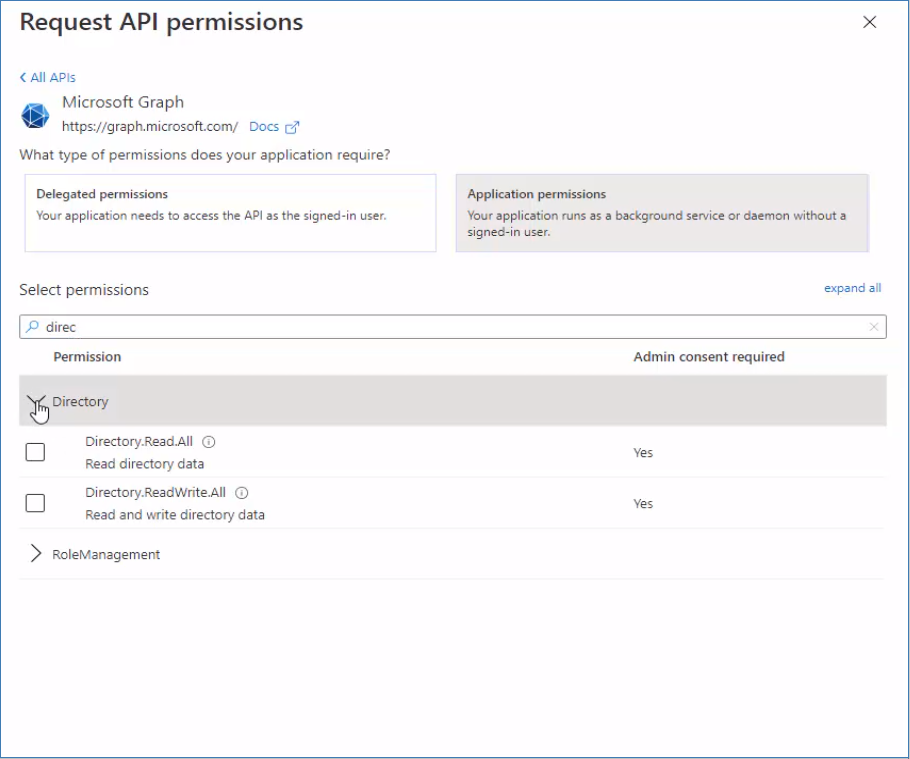Click the Microsoft Graph logo icon
Viewport: 910px width, 759px height.
35,115
